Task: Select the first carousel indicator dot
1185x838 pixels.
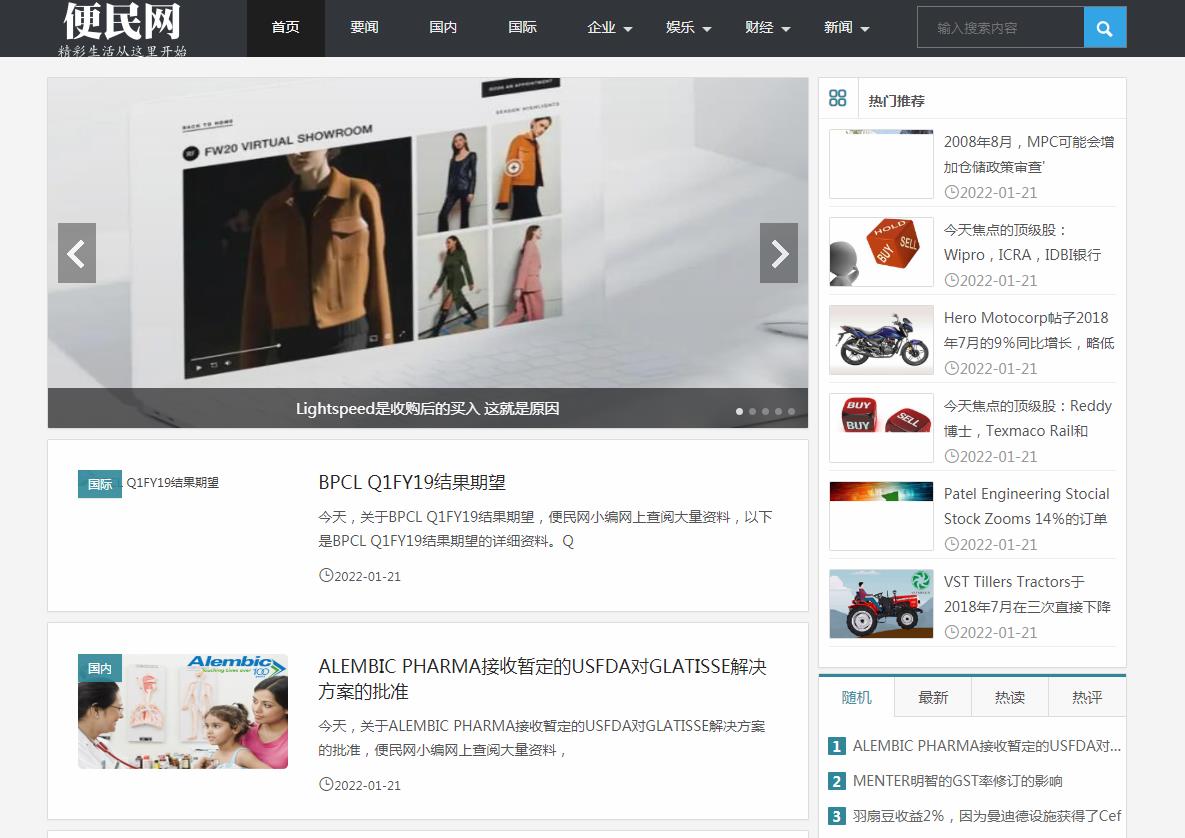Action: click(739, 411)
